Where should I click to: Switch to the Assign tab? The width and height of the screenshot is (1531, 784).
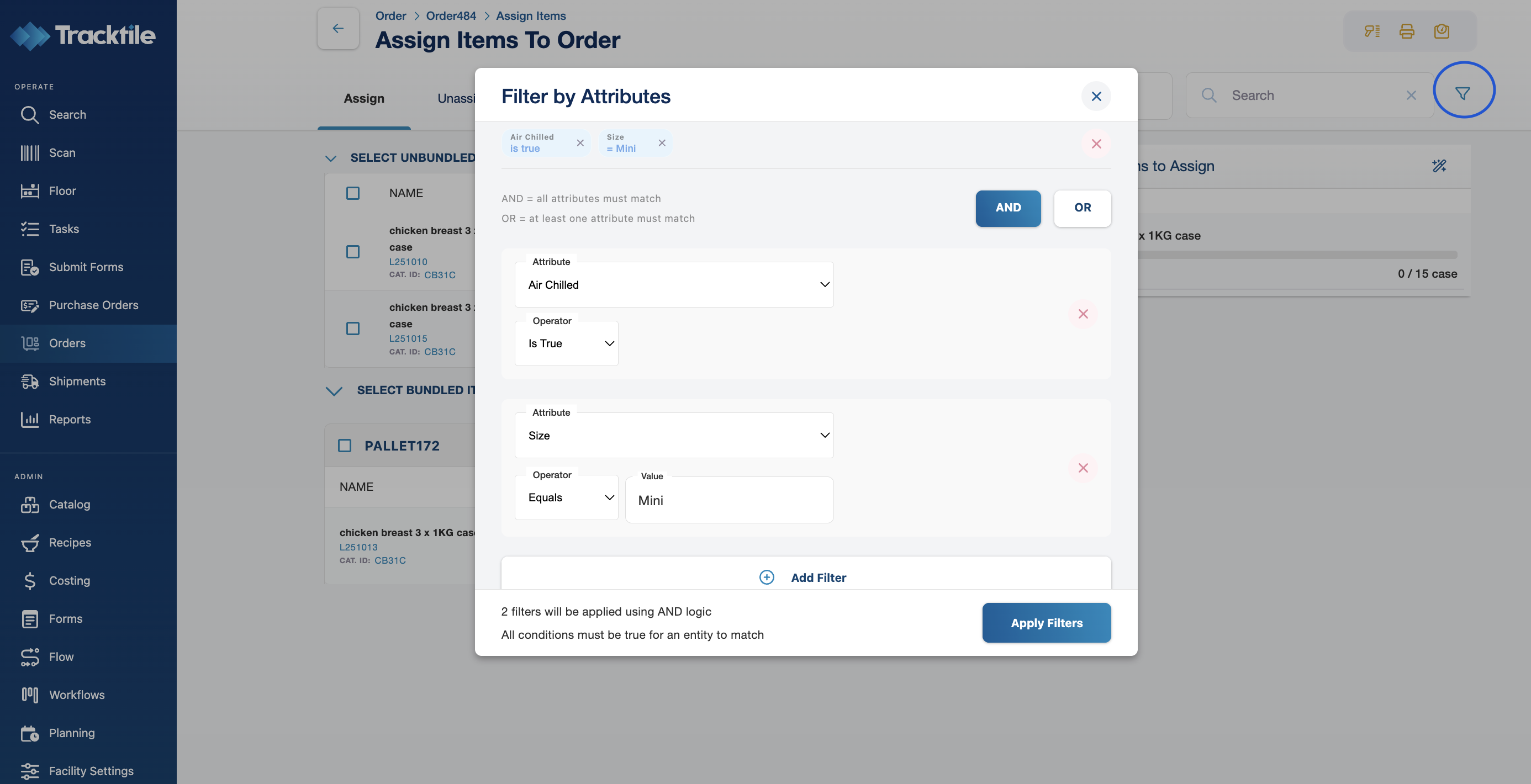pos(364,99)
